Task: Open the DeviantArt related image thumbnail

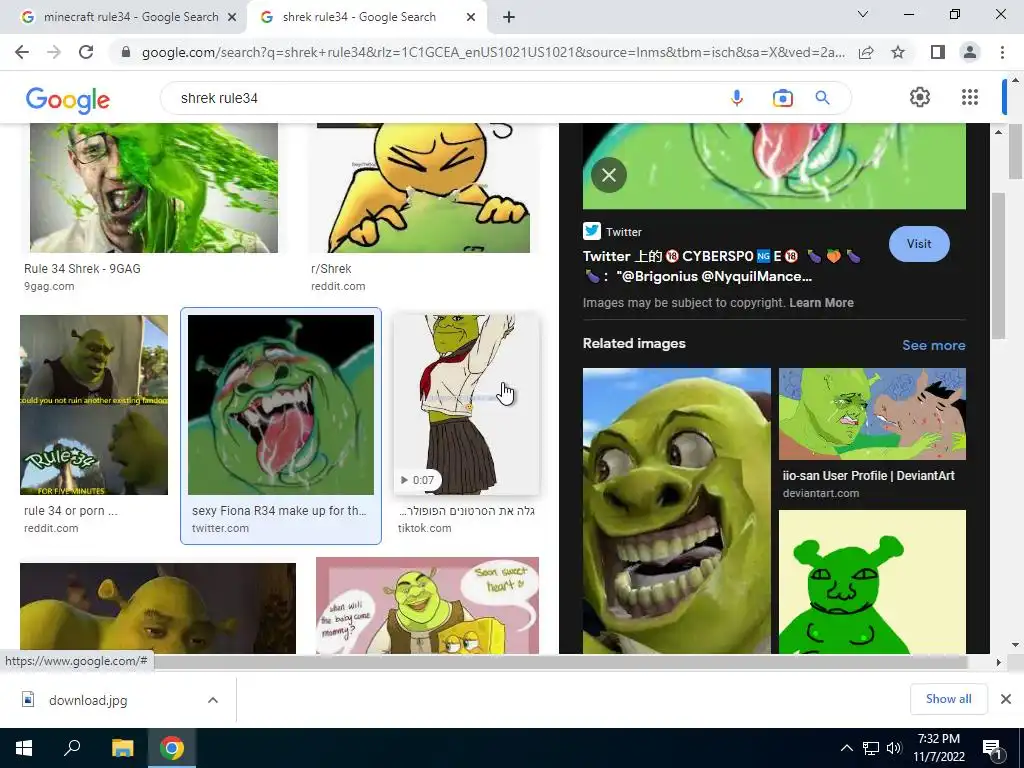Action: click(872, 414)
